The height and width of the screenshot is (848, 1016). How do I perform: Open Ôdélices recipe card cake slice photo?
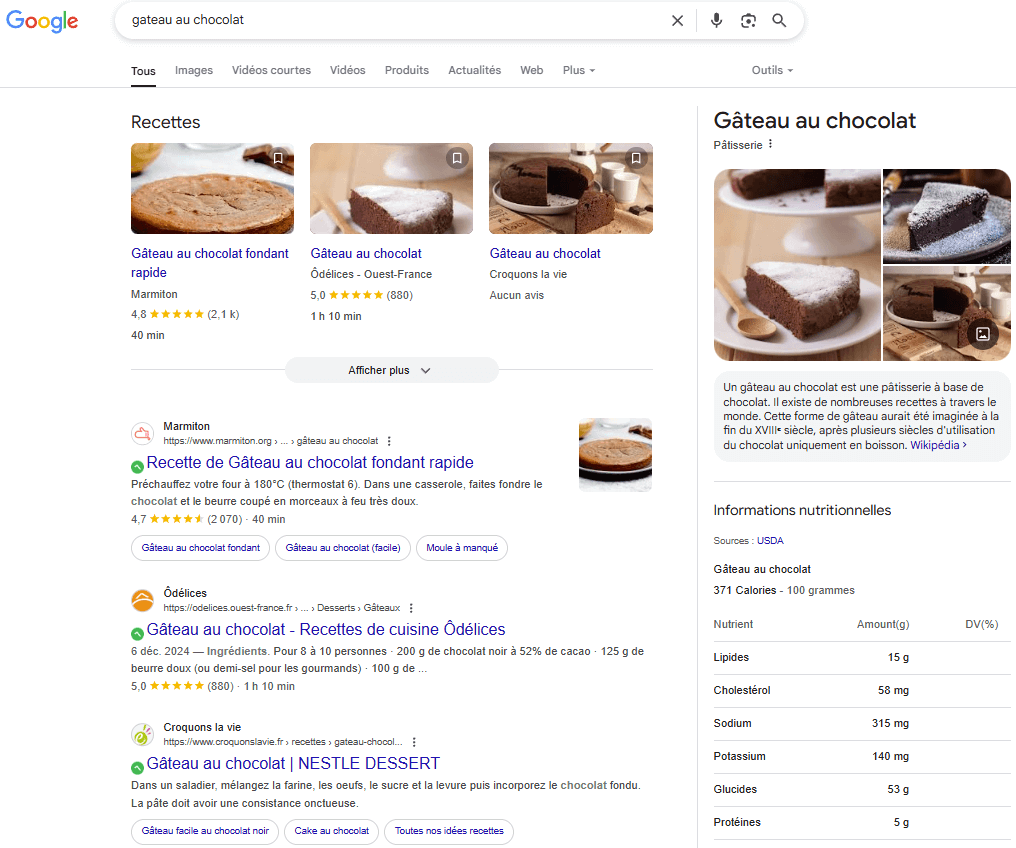pos(391,189)
